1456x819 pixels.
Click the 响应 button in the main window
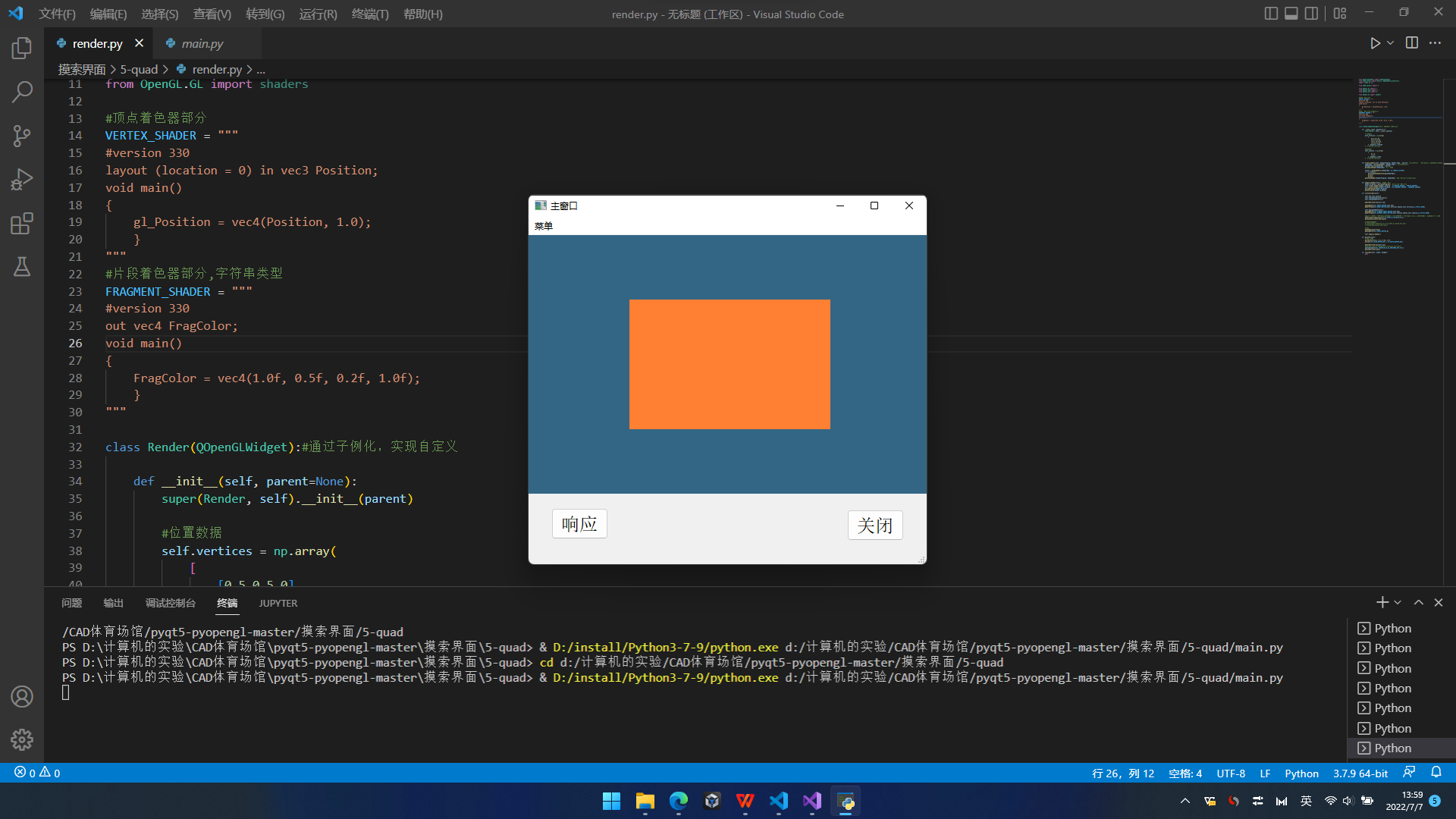(x=579, y=524)
